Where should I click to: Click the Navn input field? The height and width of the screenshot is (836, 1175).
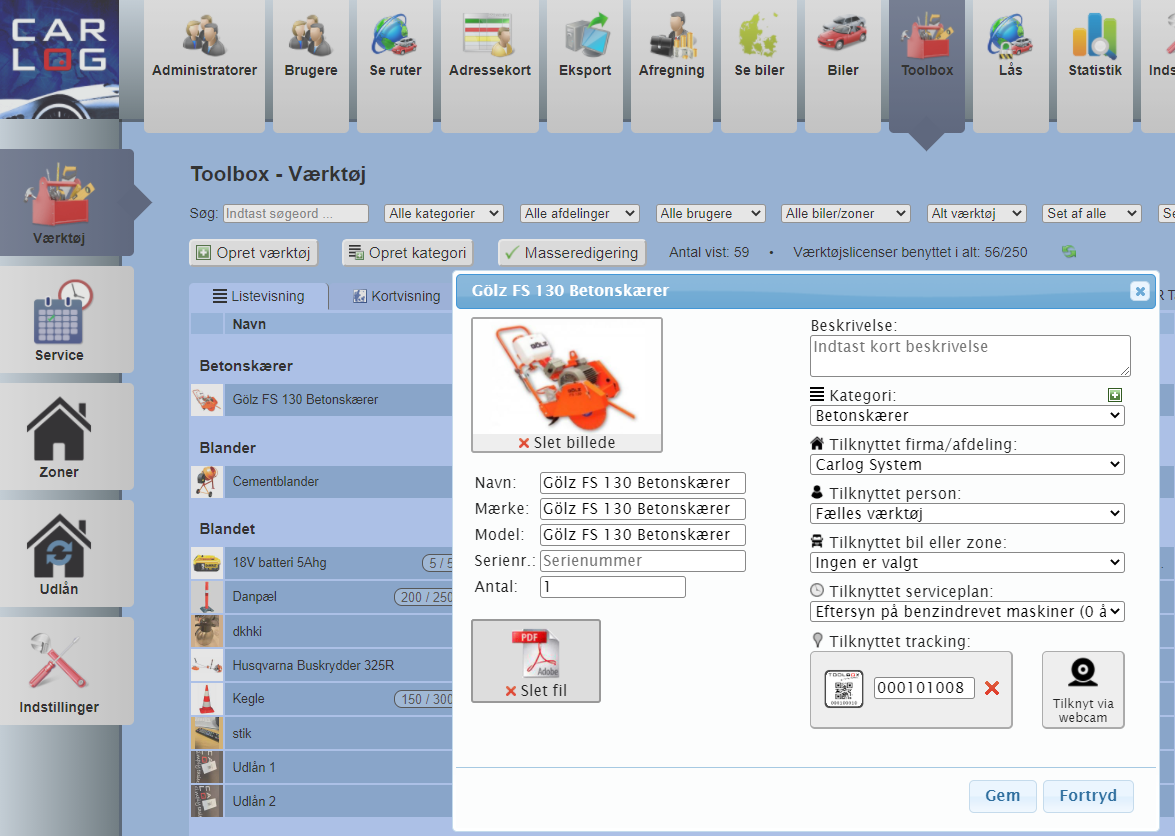click(643, 483)
